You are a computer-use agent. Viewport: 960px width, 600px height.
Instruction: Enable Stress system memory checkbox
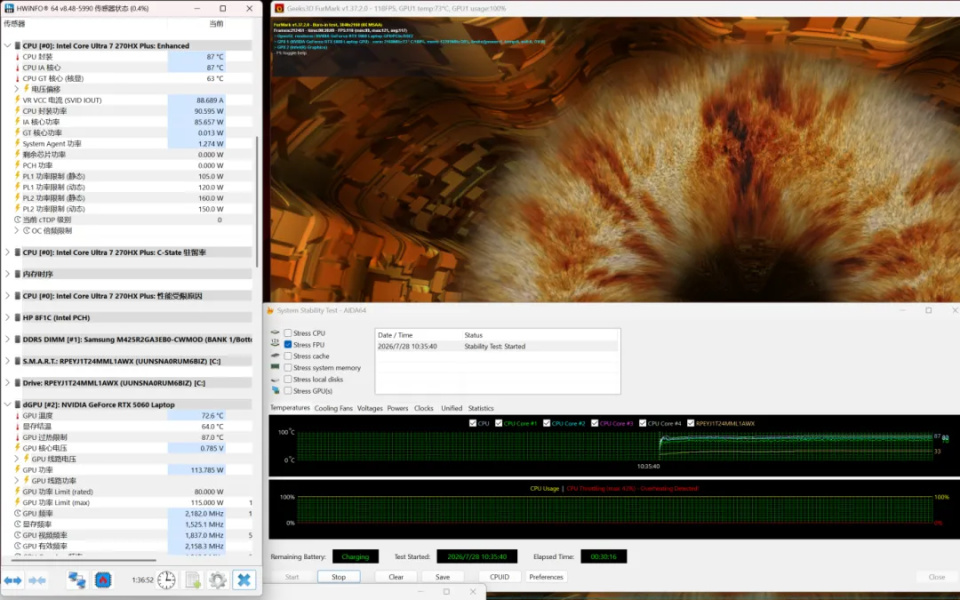(x=287, y=367)
